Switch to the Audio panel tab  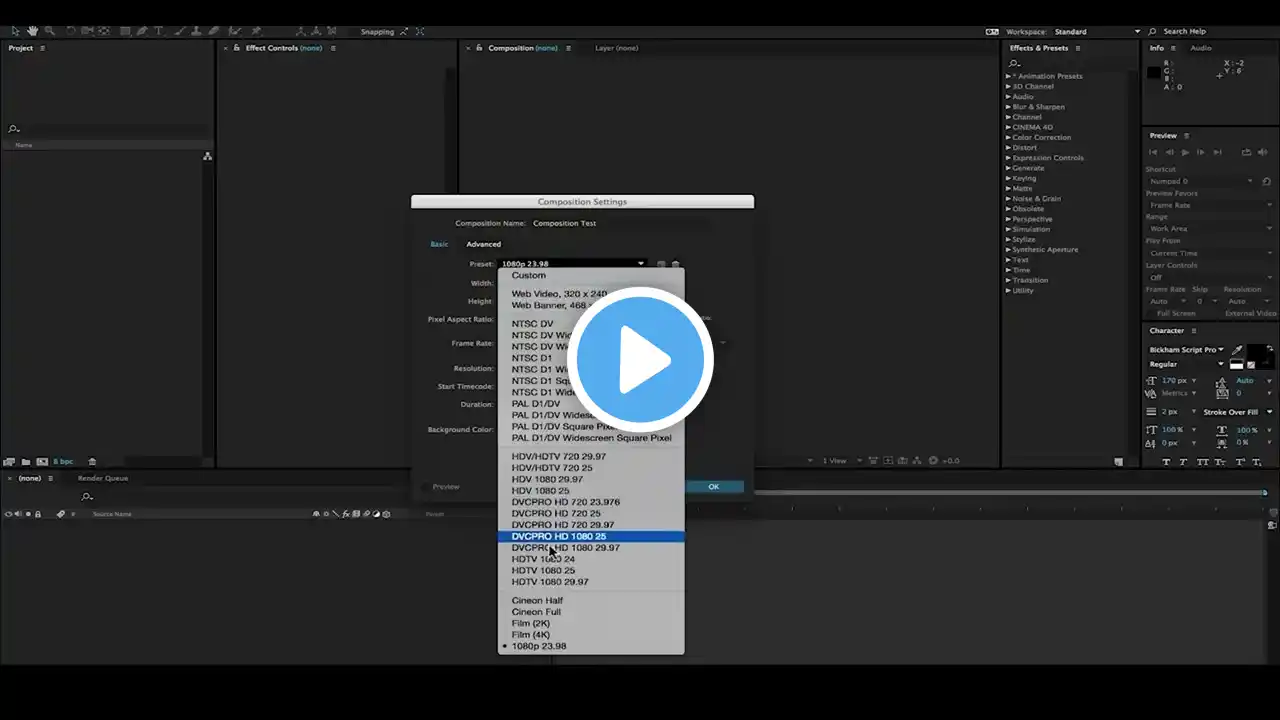point(1200,48)
